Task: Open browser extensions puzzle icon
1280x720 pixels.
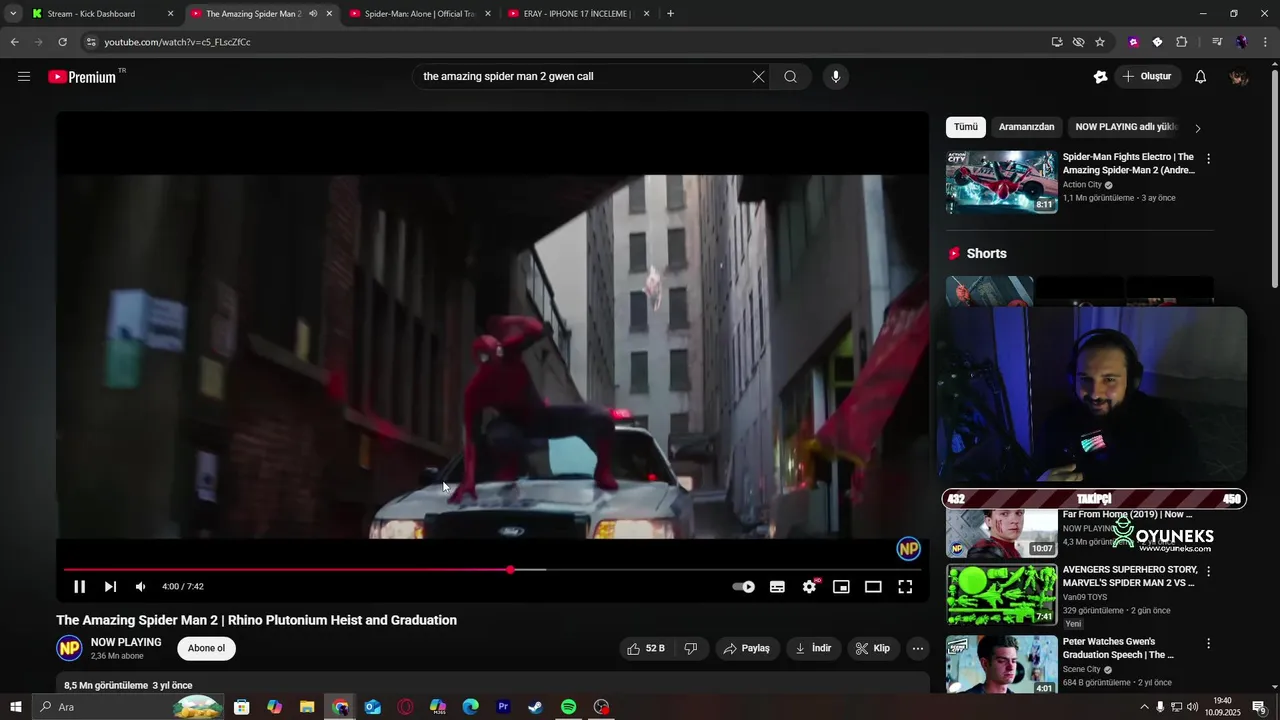Action: click(x=1181, y=42)
